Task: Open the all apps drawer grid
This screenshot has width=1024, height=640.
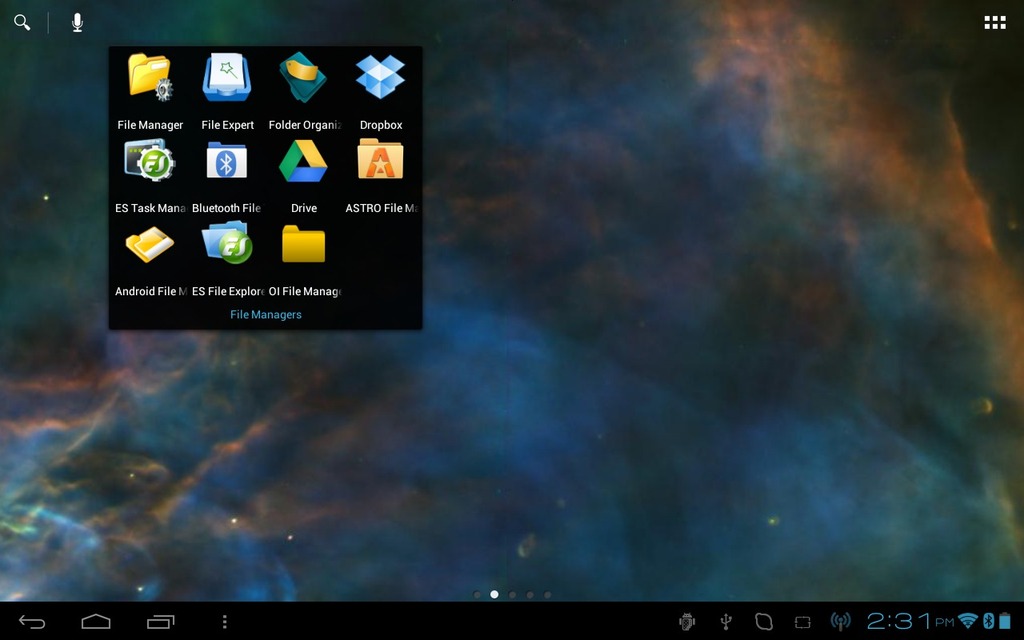Action: (x=995, y=23)
